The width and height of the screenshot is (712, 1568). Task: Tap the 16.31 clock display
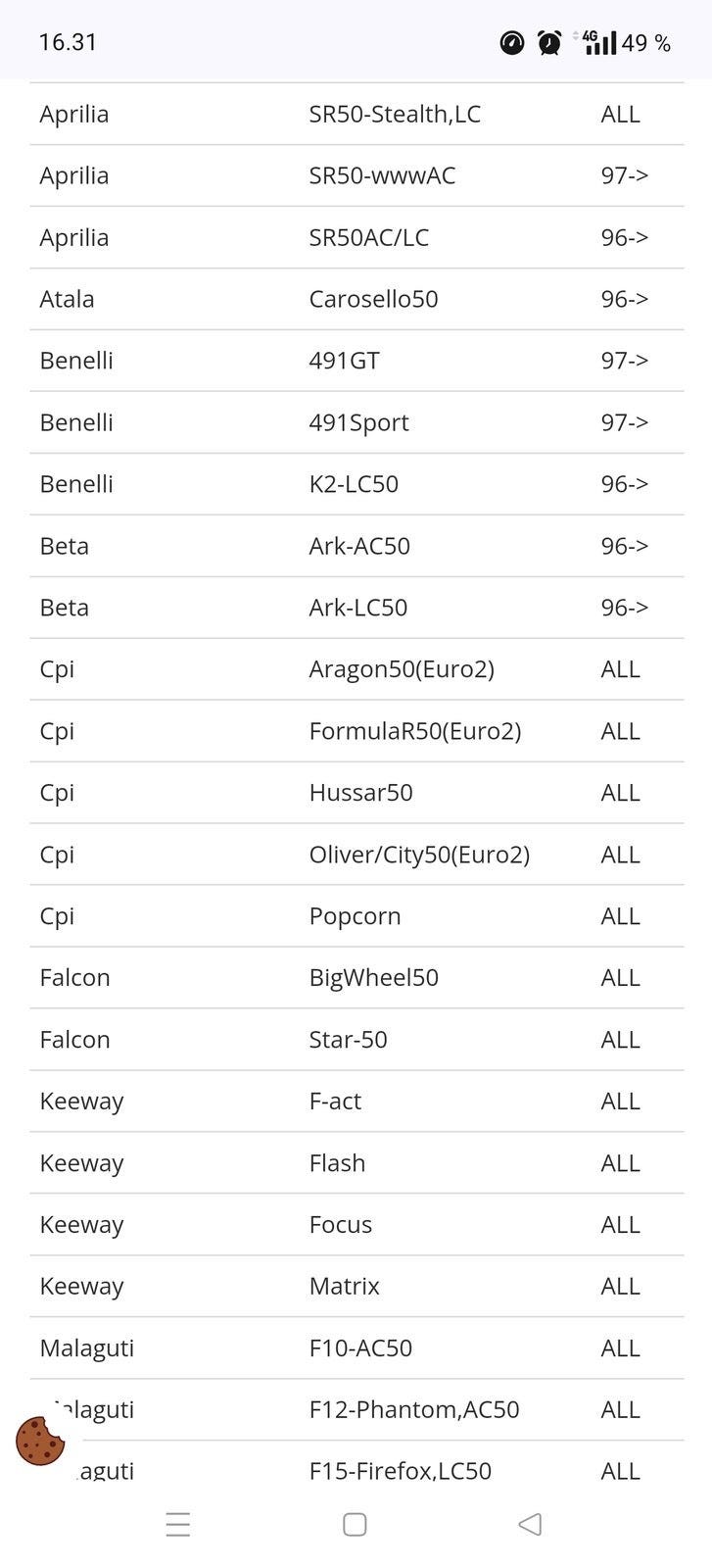[68, 42]
